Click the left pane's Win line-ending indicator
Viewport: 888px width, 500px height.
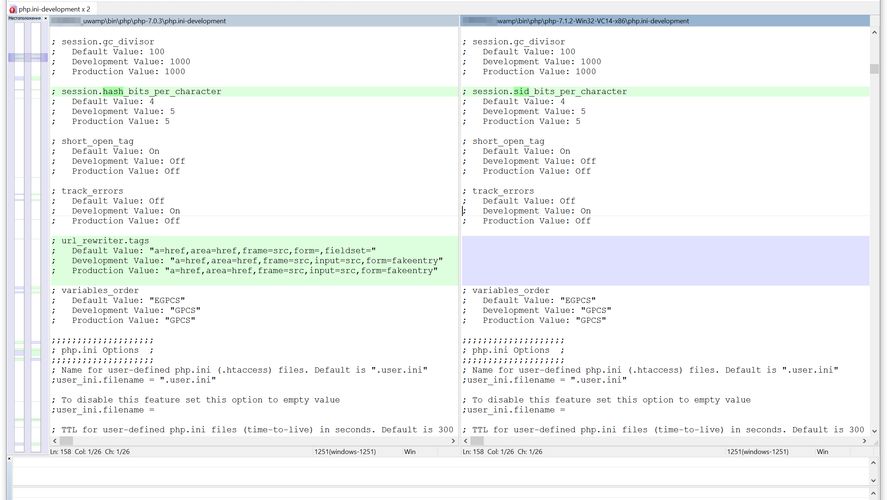point(408,452)
